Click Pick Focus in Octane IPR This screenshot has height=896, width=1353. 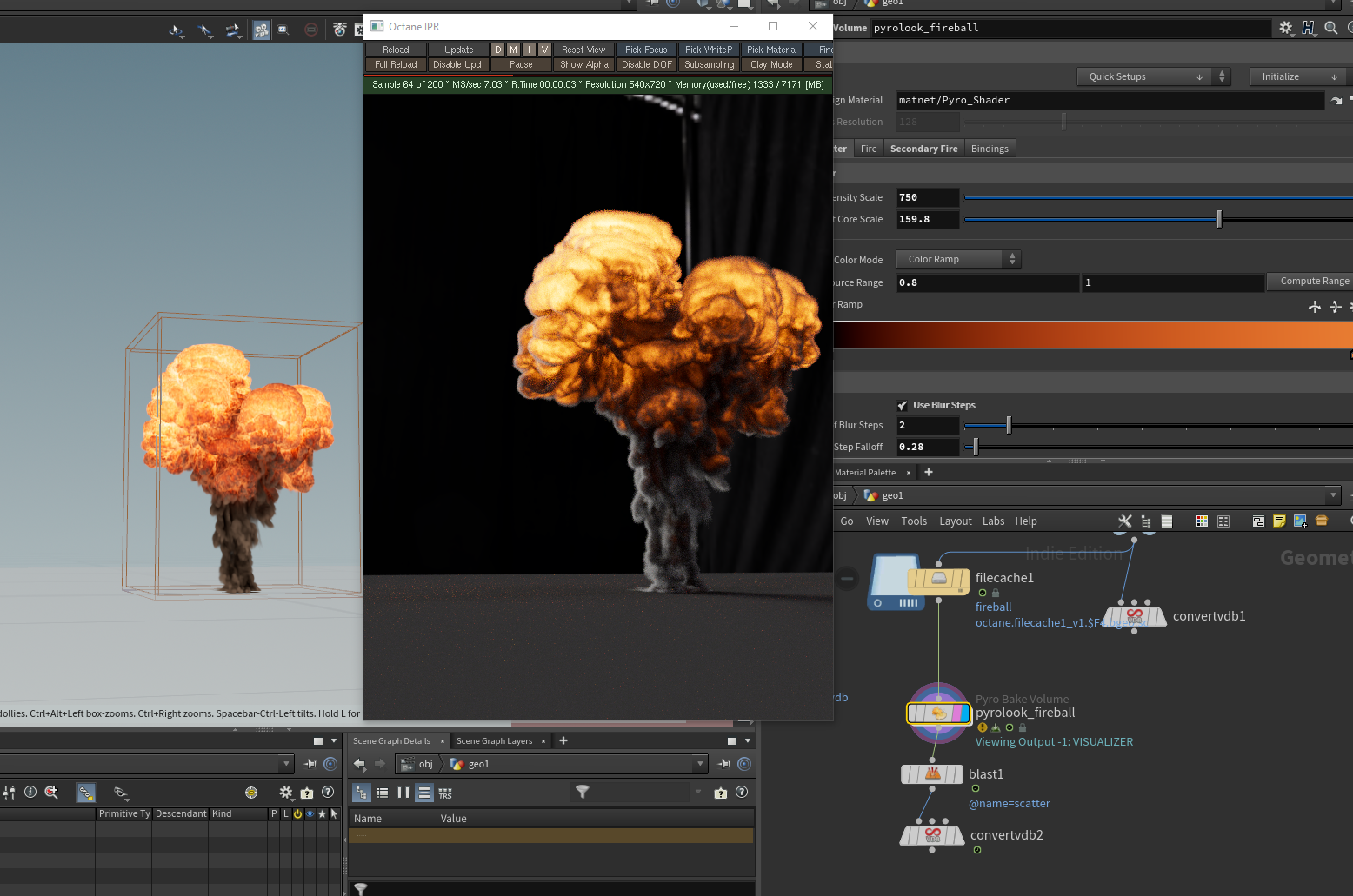[x=646, y=50]
